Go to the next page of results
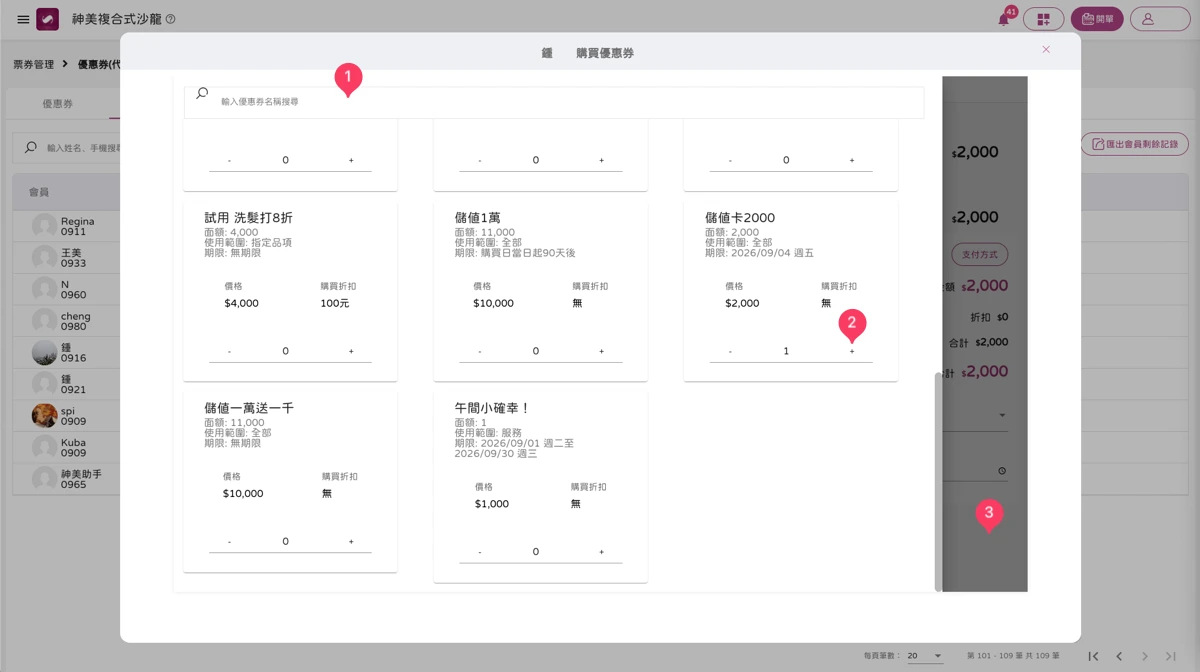 (x=1145, y=656)
